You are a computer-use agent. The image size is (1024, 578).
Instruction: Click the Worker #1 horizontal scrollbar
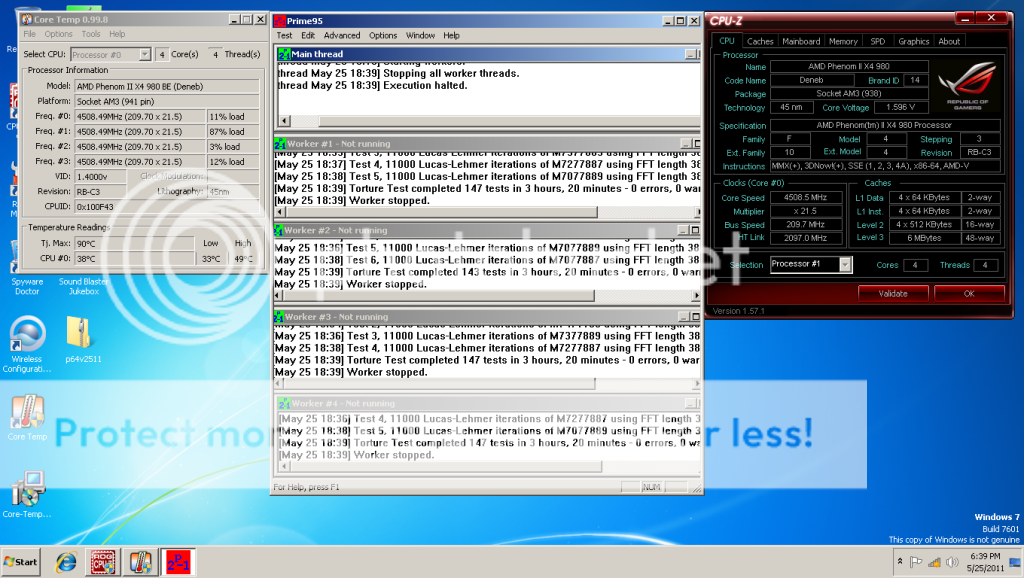coord(488,212)
